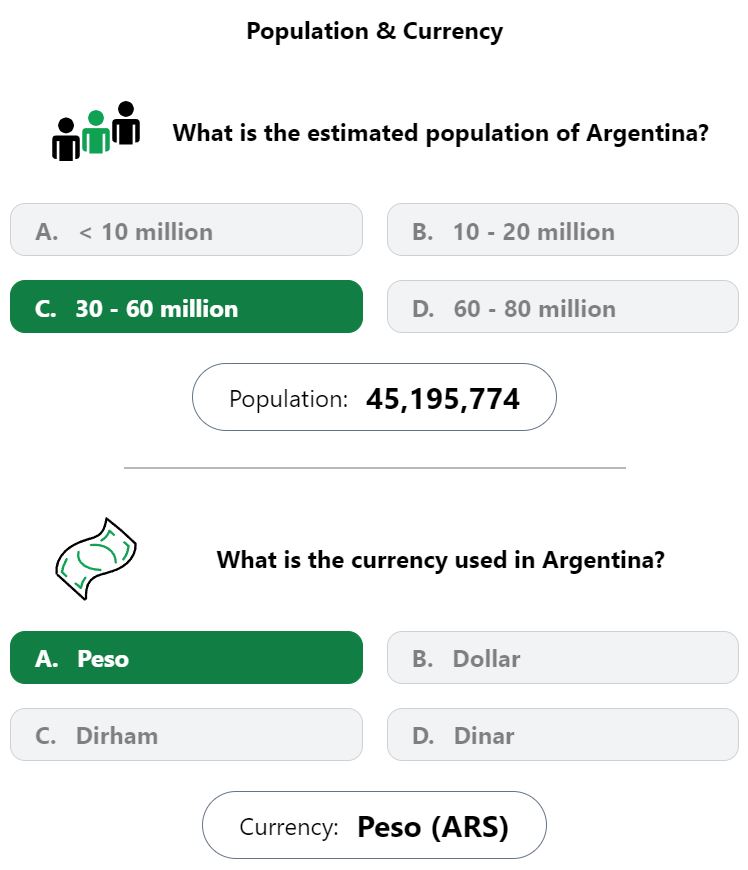Image resolution: width=748 pixels, height=870 pixels.
Task: Click the Population 45,195,774 result pill
Action: 374,397
